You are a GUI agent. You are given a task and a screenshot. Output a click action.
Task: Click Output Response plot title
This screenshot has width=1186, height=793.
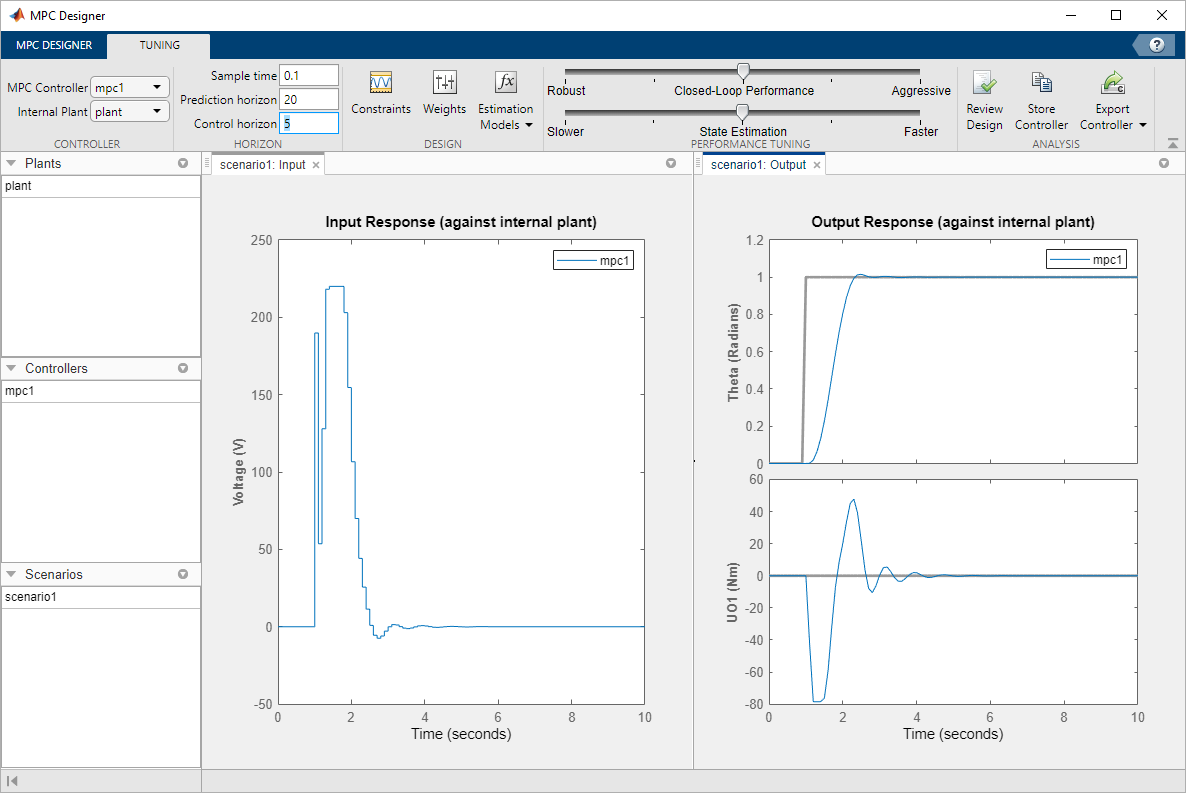953,222
